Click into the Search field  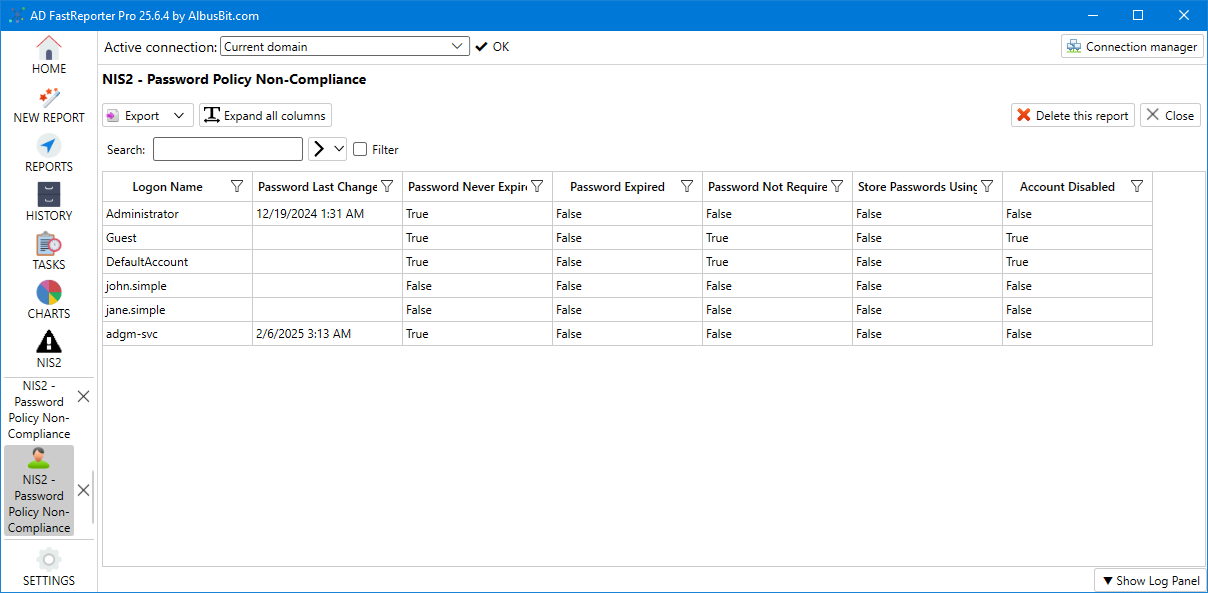tap(228, 149)
